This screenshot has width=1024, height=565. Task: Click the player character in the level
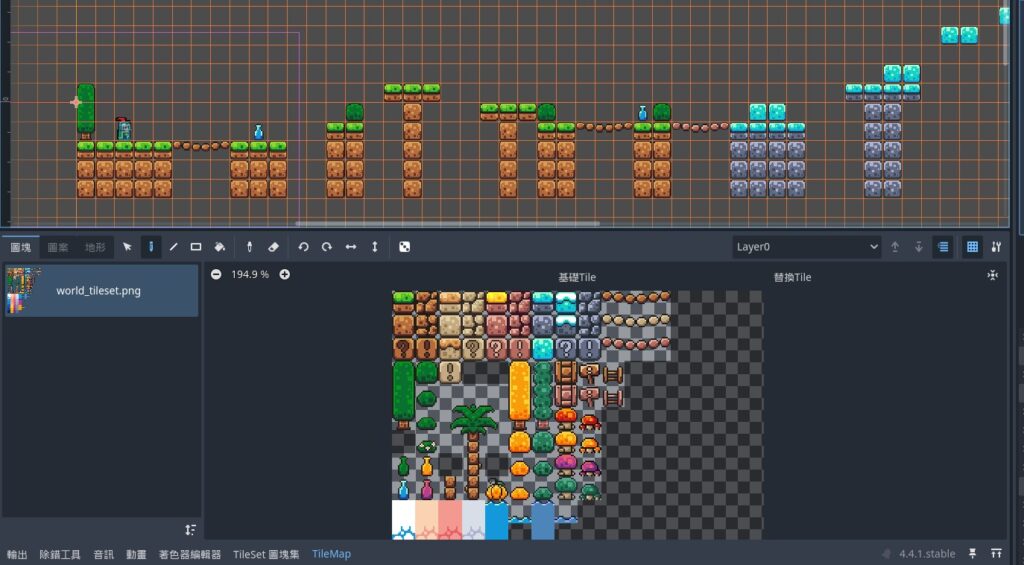123,129
